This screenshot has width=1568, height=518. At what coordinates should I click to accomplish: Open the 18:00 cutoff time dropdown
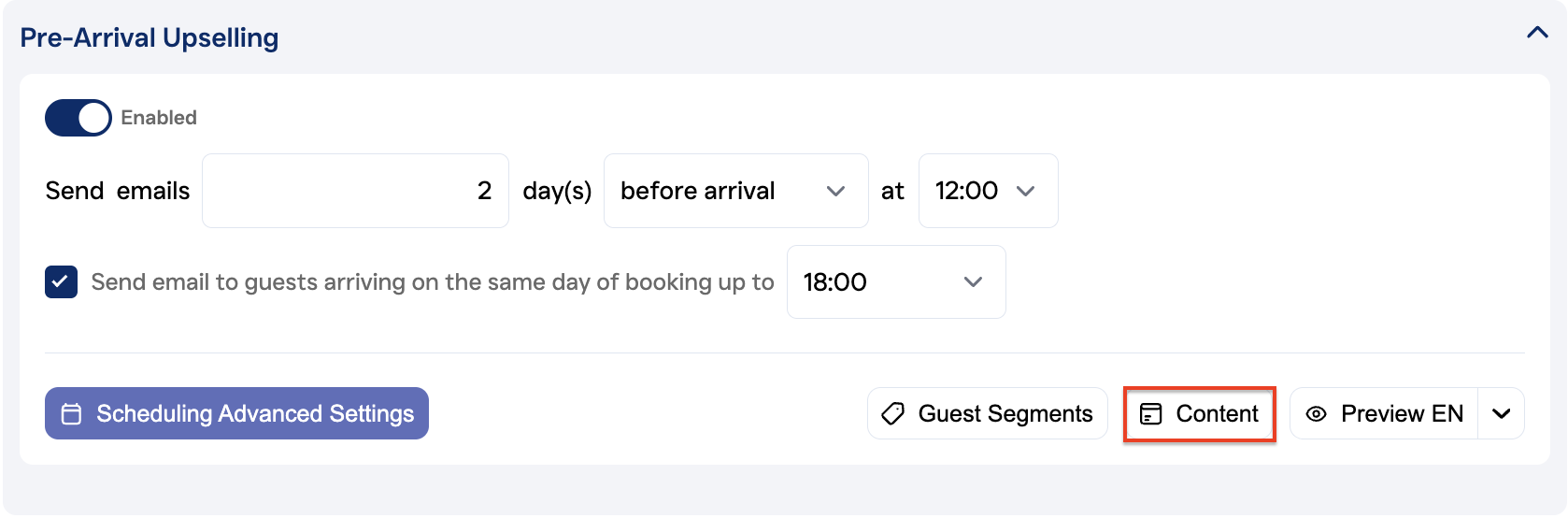coord(895,281)
